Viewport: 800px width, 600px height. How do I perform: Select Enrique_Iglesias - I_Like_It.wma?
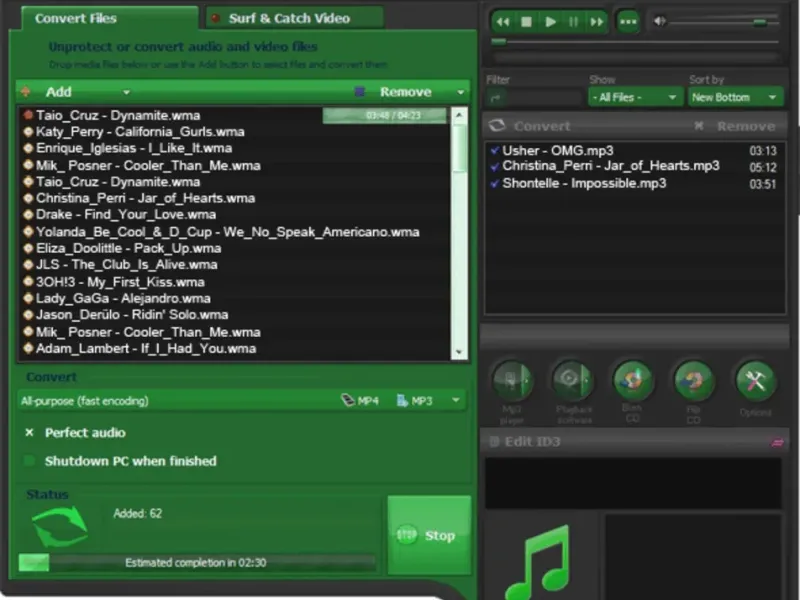point(134,148)
